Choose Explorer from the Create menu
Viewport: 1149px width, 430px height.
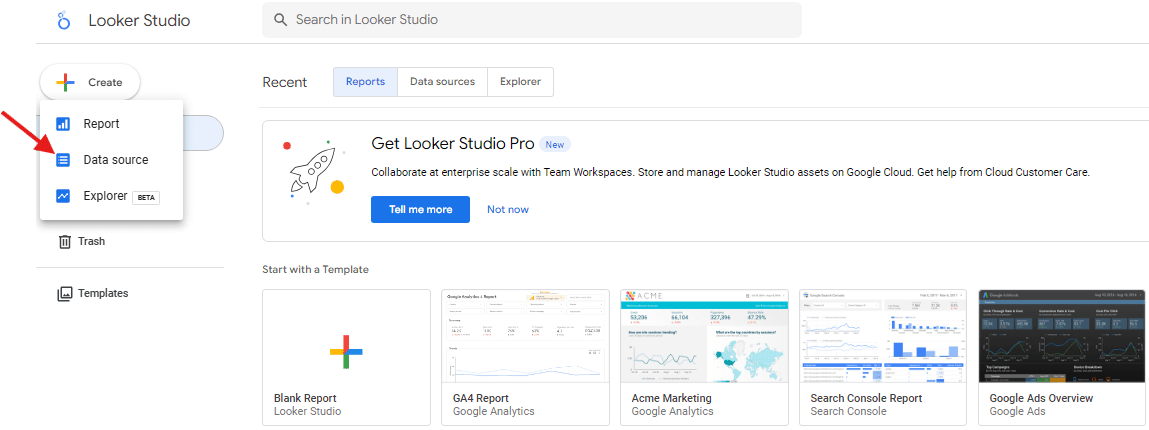111,196
